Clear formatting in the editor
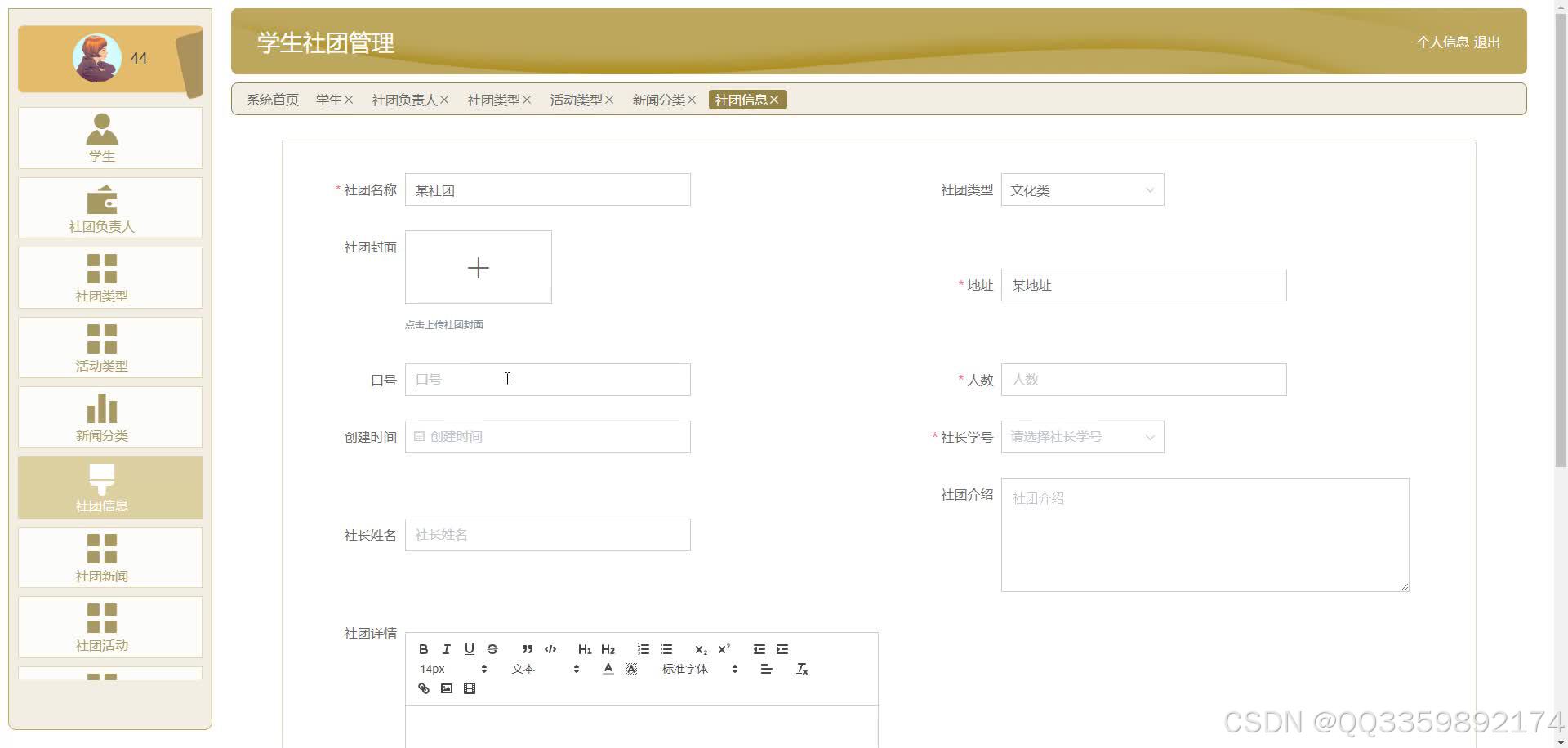The image size is (1568, 748). point(802,669)
